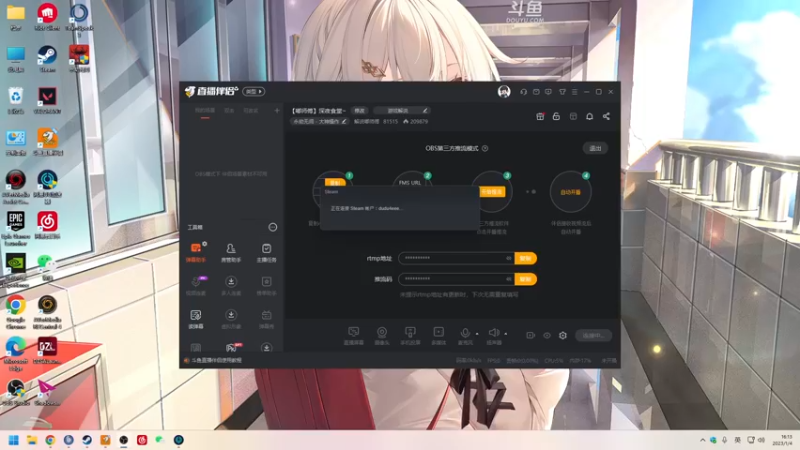Select the Microsoft Edge desktop shortcut
This screenshot has height=450, width=800.
click(16, 353)
